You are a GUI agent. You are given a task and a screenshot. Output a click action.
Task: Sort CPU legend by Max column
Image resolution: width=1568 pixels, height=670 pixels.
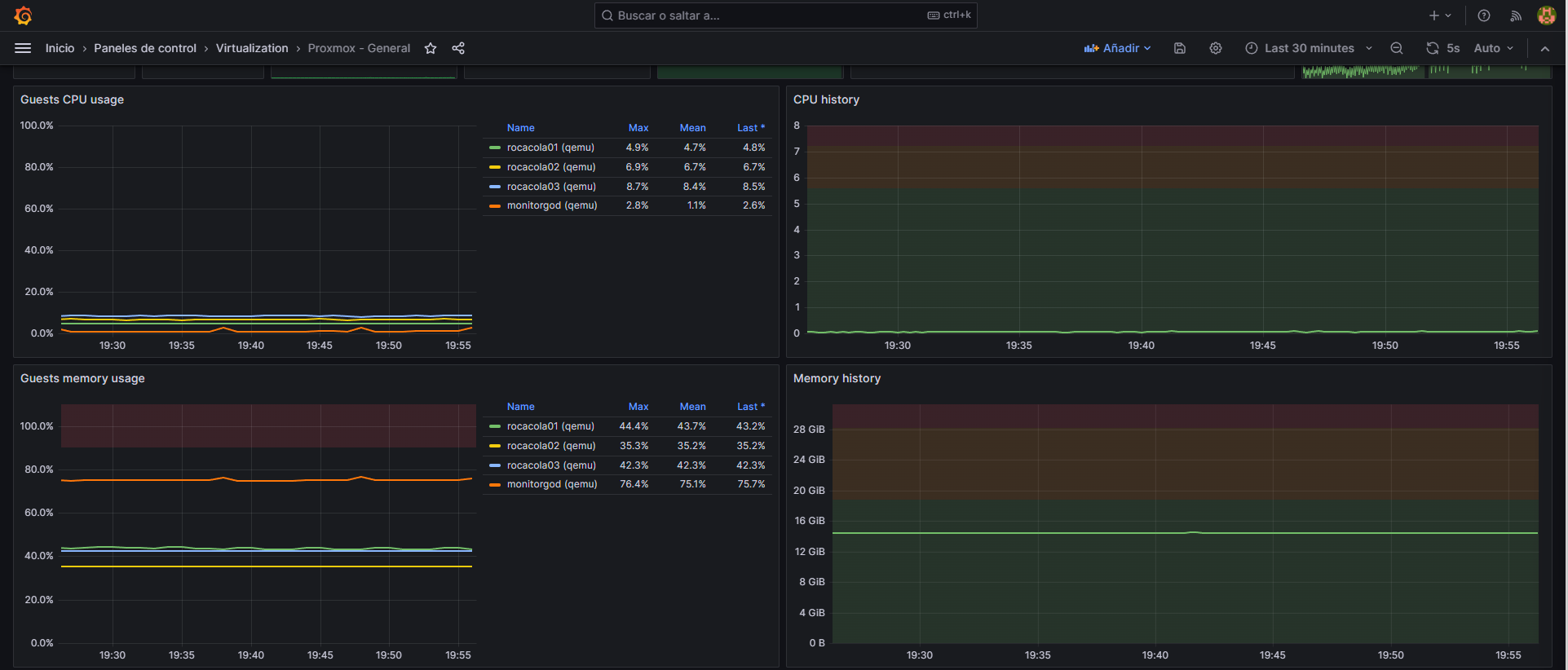pyautogui.click(x=638, y=128)
